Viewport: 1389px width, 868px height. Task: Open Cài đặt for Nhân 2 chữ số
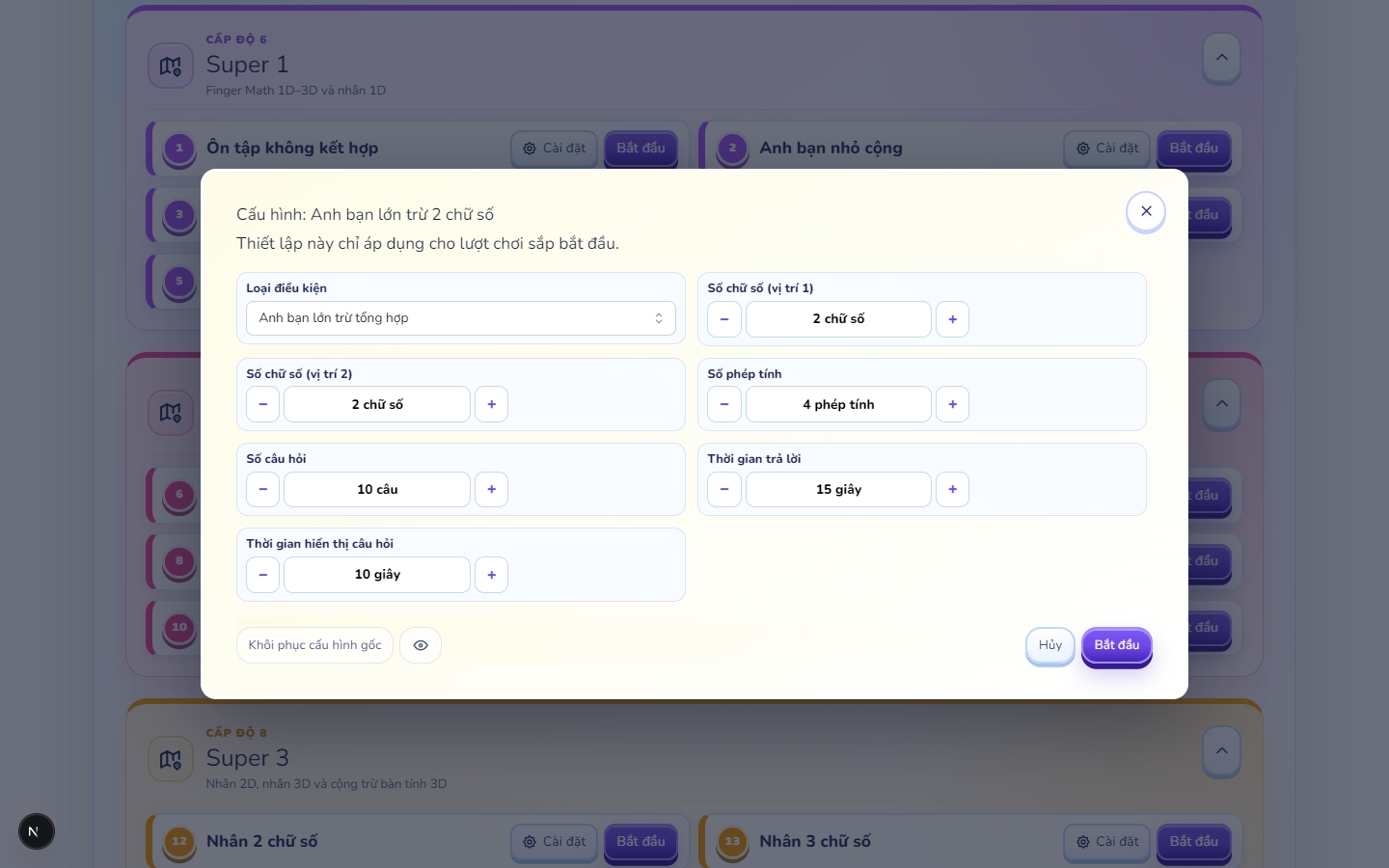pyautogui.click(x=555, y=842)
